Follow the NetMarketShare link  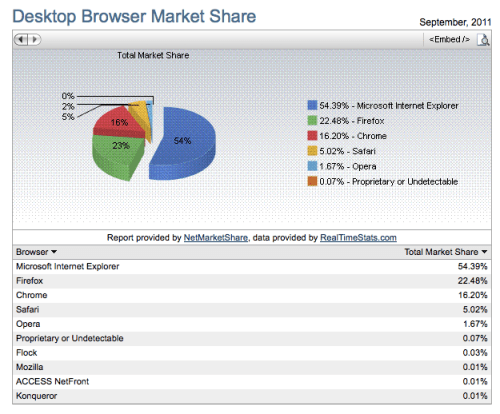click(216, 238)
